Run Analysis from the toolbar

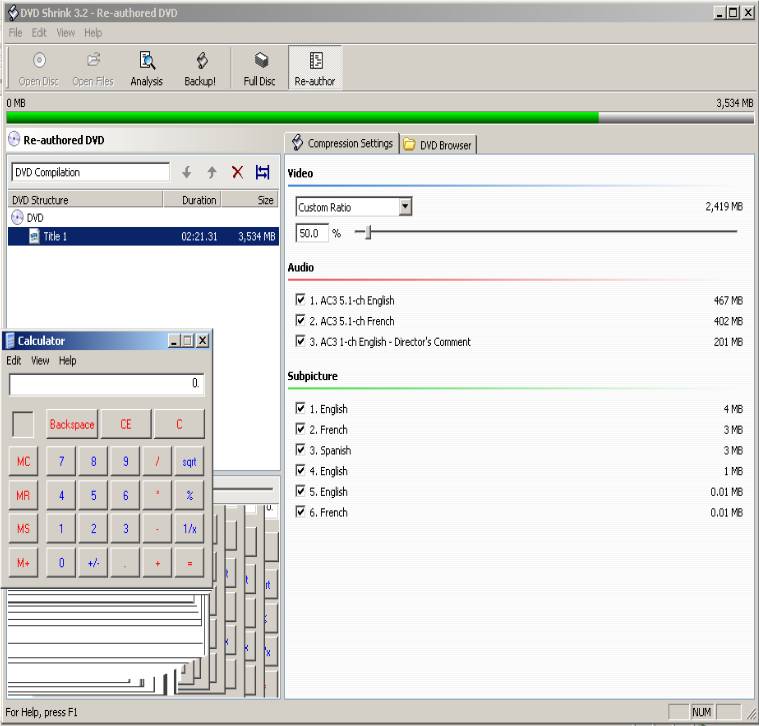point(147,68)
